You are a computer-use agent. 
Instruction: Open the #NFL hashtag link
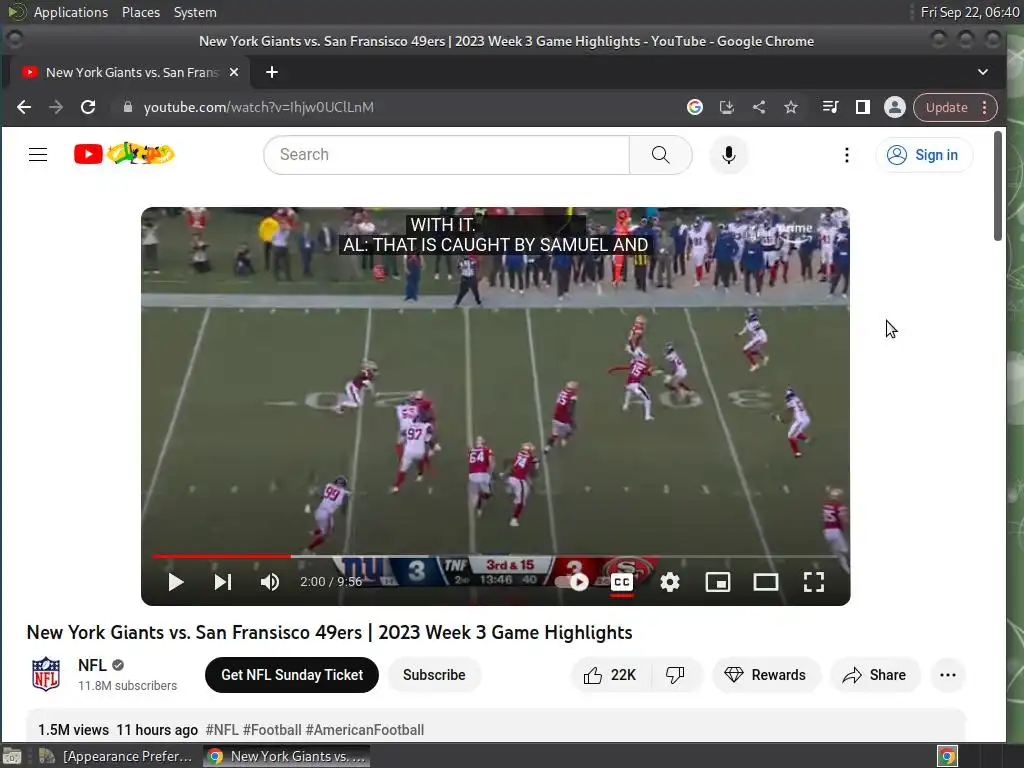click(x=222, y=729)
